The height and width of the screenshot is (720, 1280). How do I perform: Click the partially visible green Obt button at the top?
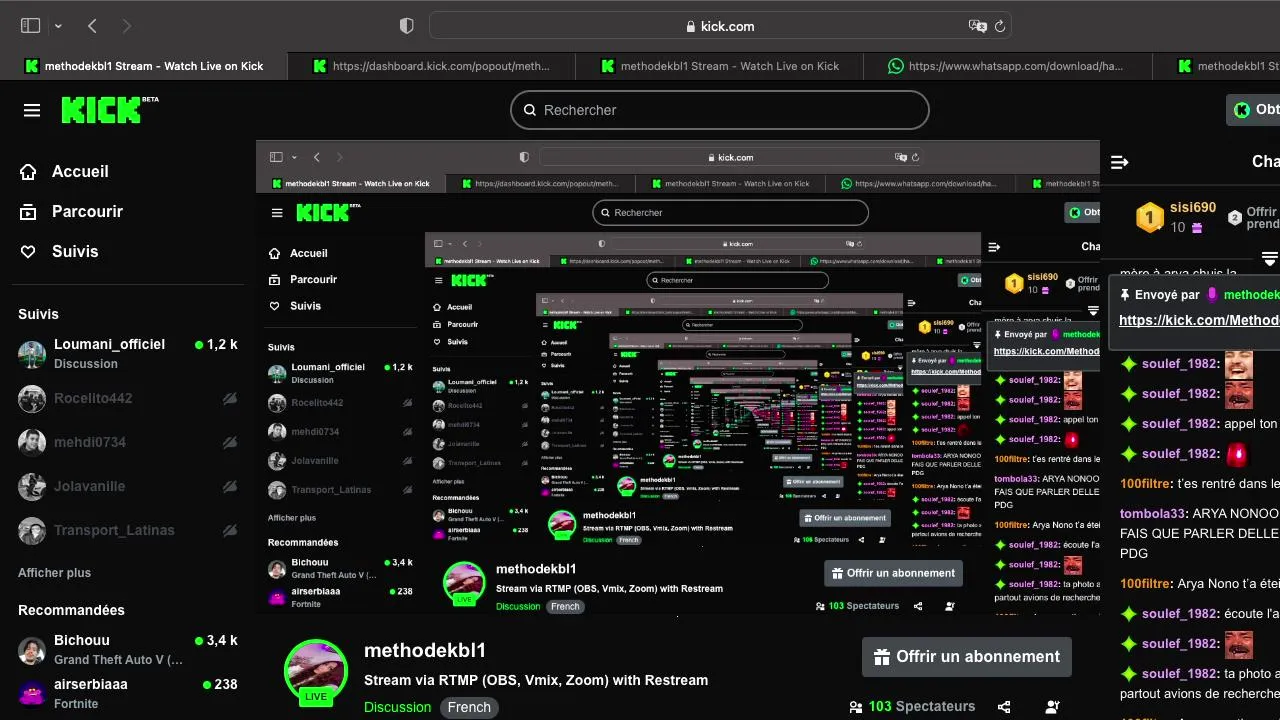click(1253, 110)
